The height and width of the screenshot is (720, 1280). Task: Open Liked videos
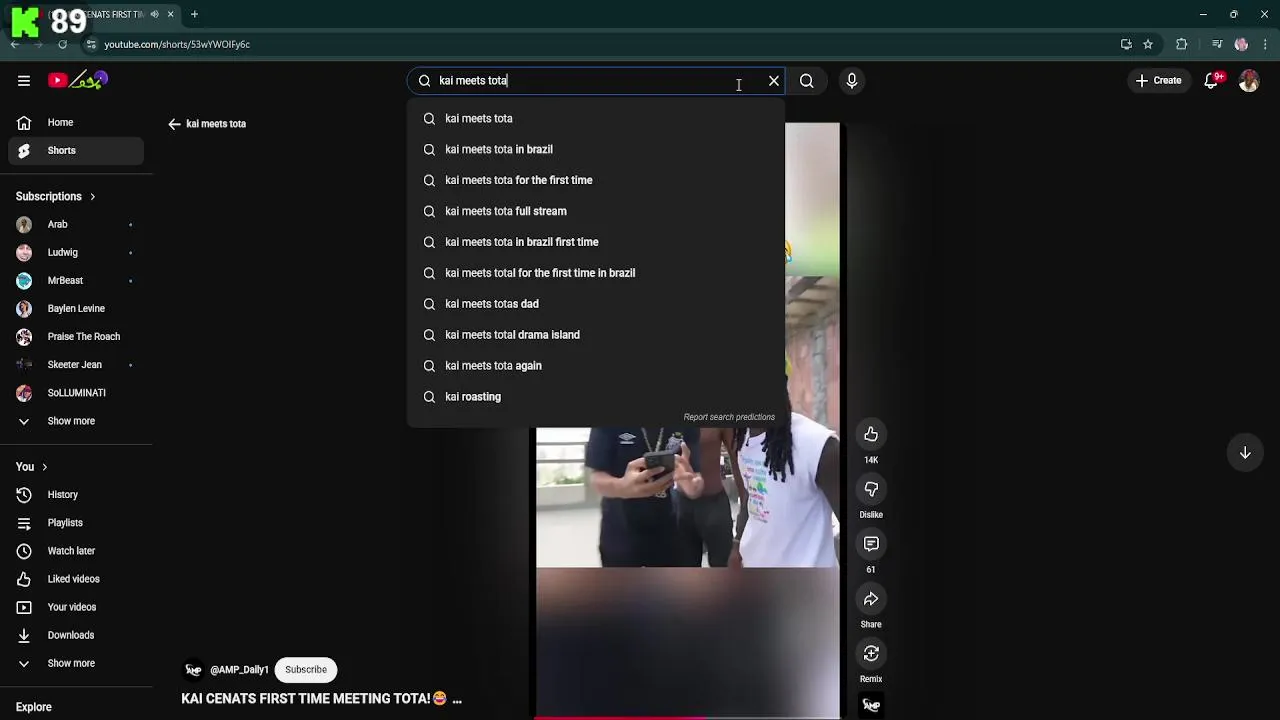[x=76, y=578]
